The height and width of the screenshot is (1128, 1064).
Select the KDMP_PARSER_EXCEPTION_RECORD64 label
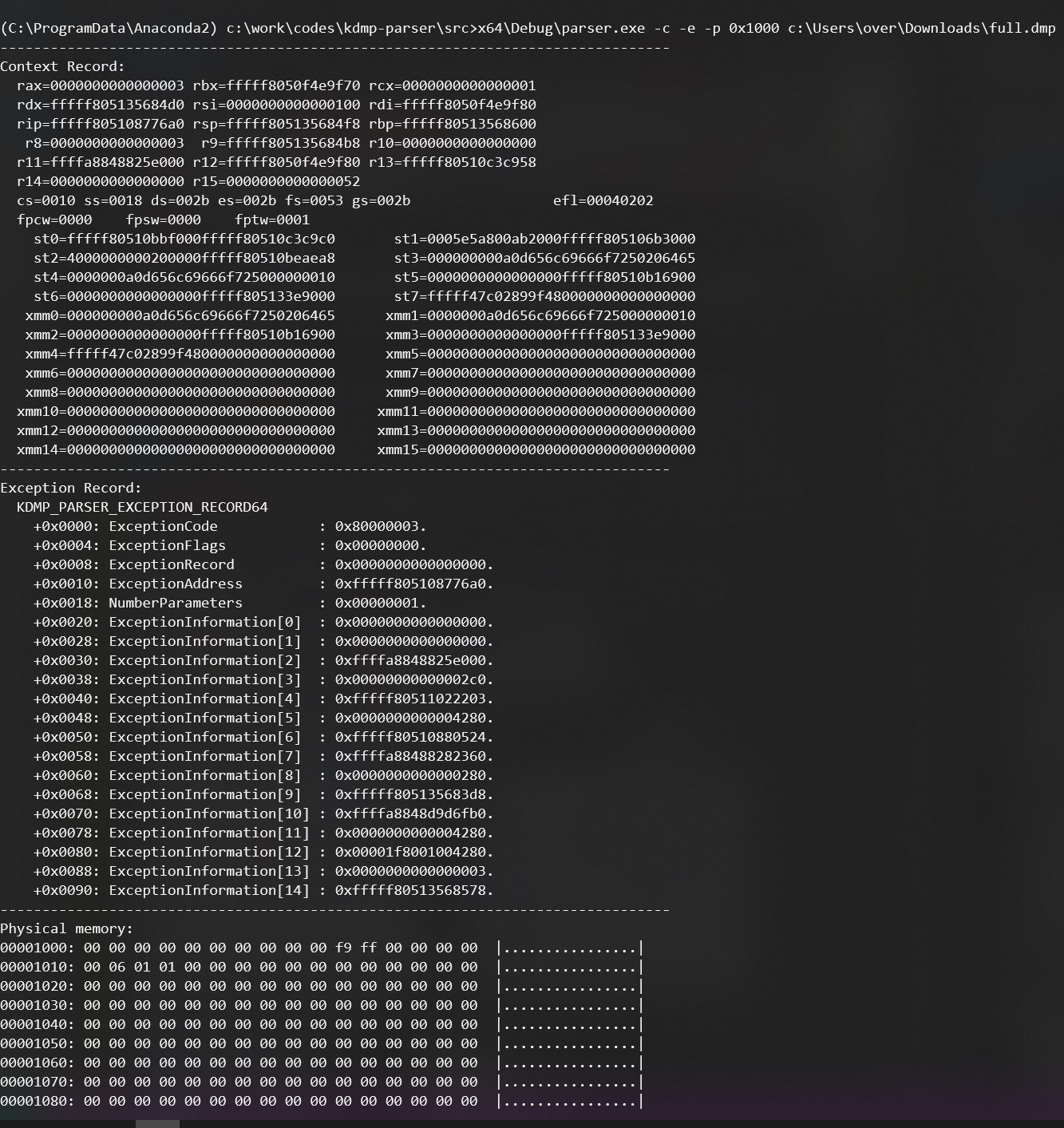(x=144, y=507)
